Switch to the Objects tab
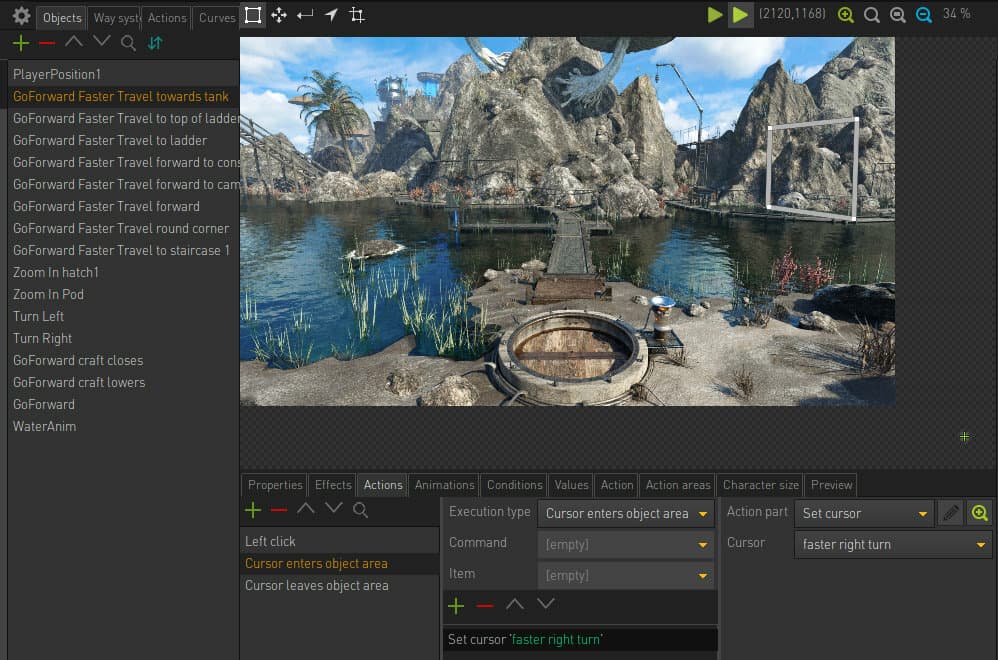The width and height of the screenshot is (998, 660). [62, 18]
